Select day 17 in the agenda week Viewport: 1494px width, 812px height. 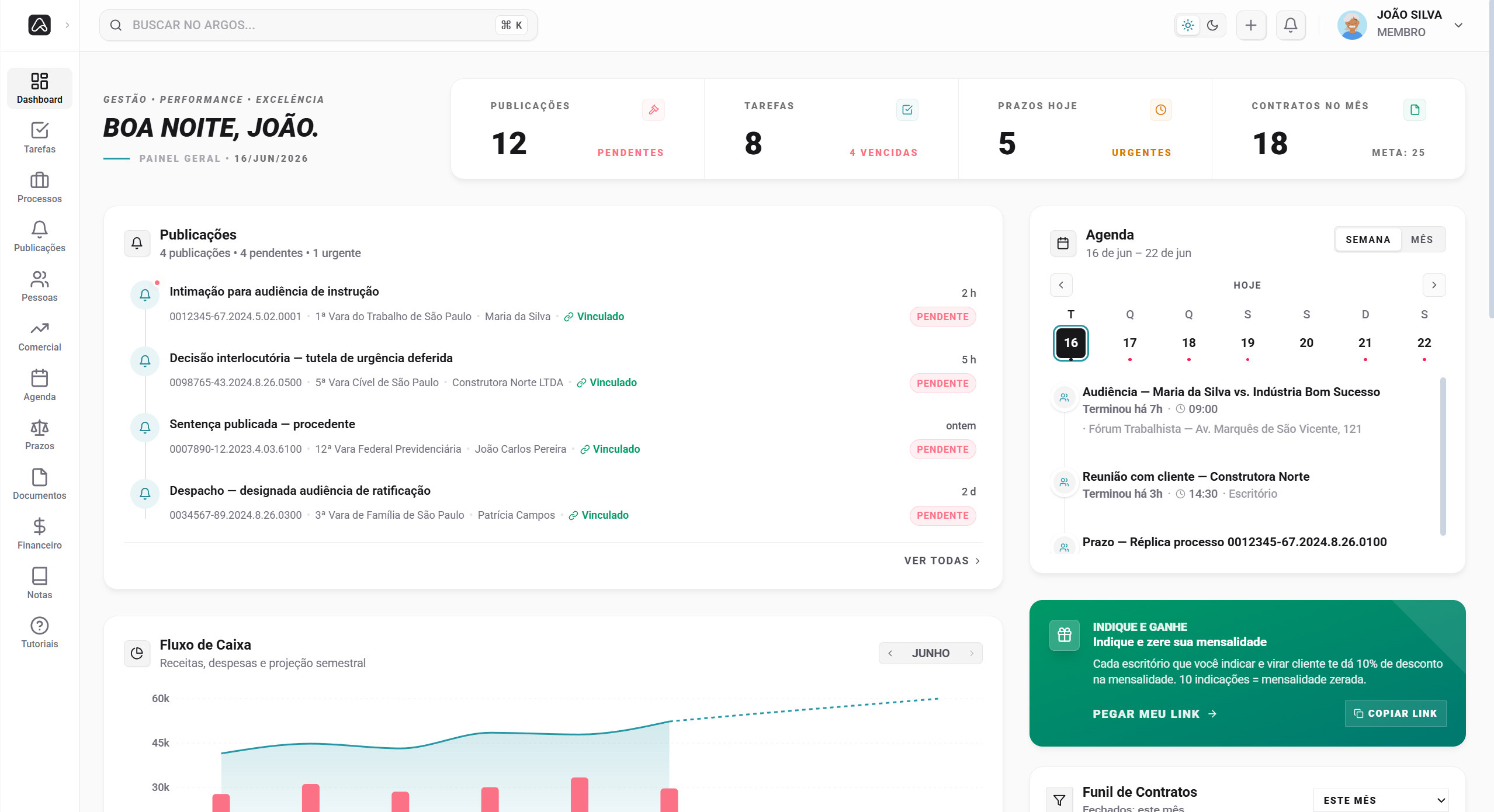[1129, 343]
